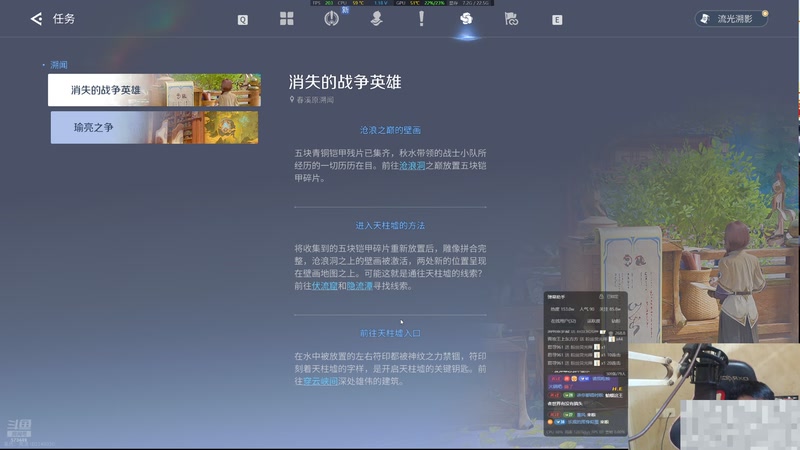Image resolution: width=800 pixels, height=450 pixels.
Task: Select the 在线用户 tab in chat overlay
Action: [563, 321]
